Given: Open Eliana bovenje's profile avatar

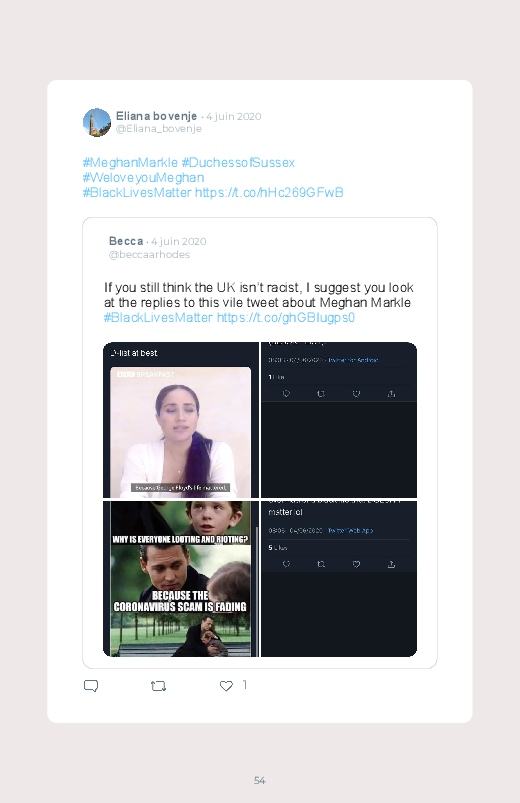Looking at the screenshot, I should pyautogui.click(x=97, y=122).
